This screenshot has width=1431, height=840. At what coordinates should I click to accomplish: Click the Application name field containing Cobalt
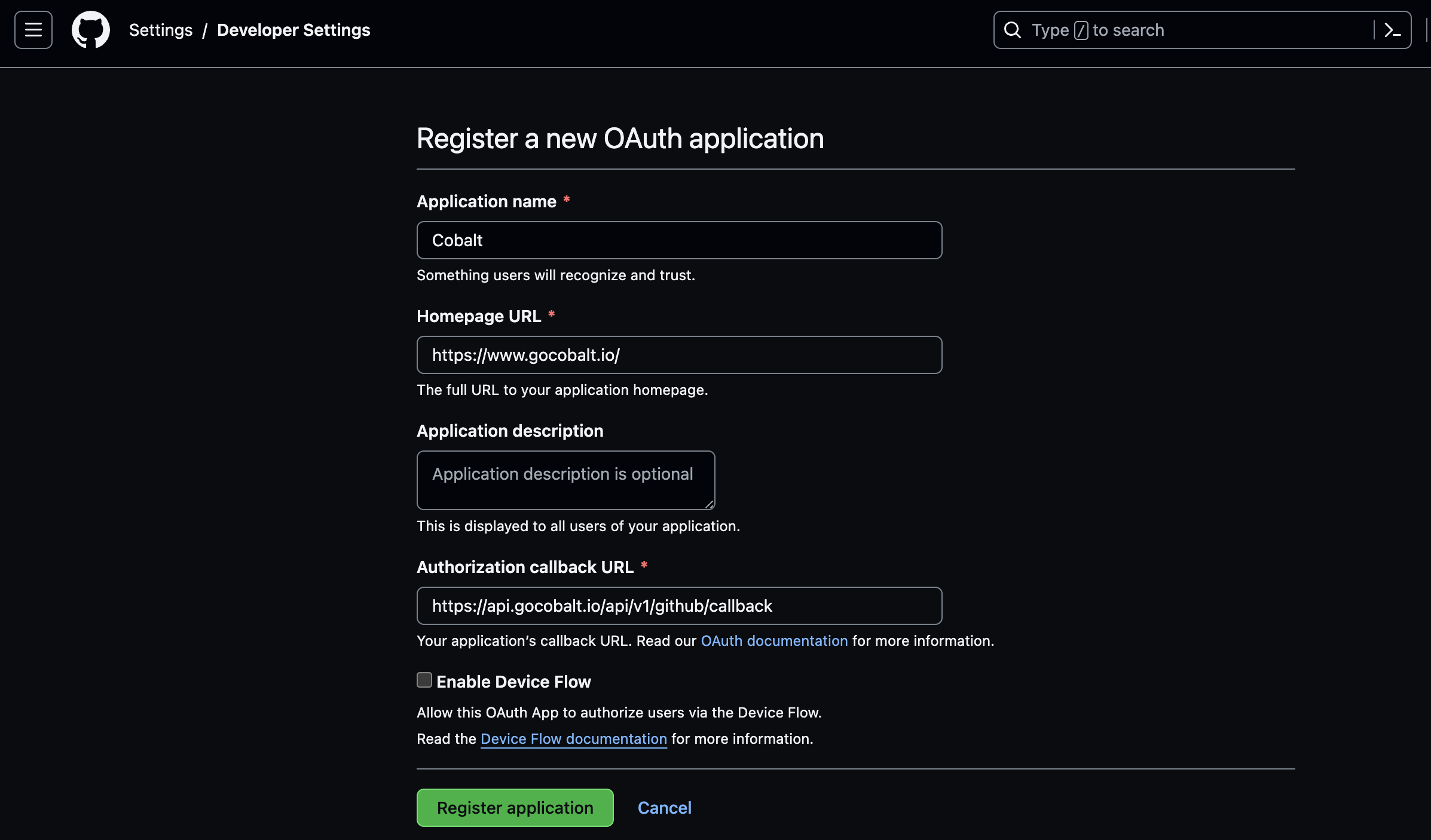[679, 240]
